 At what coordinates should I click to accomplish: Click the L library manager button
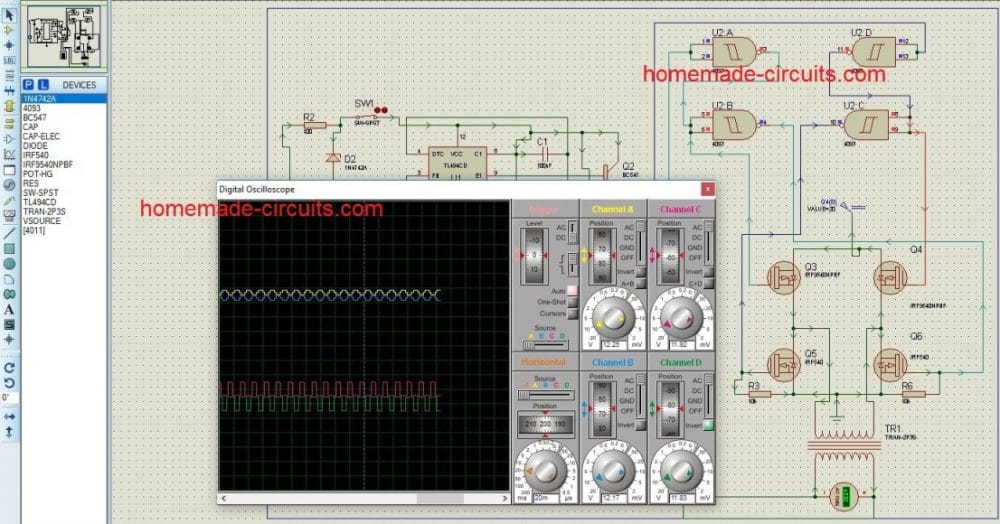42,85
